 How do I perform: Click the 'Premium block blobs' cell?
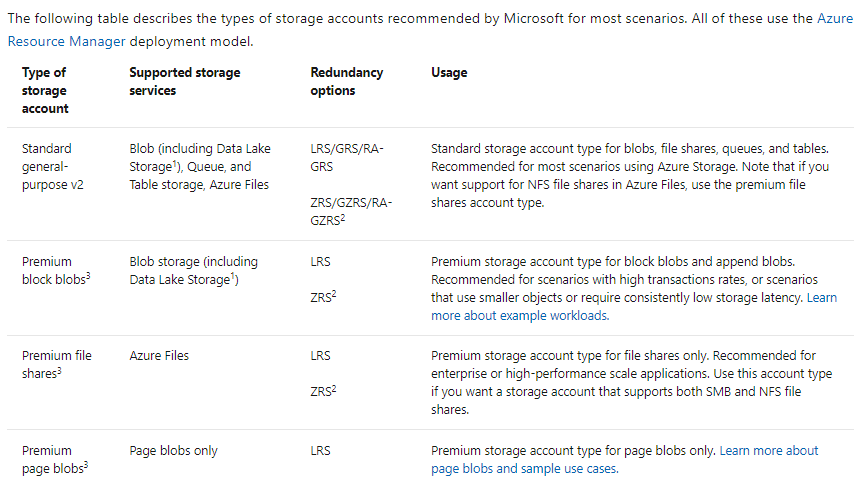tap(56, 270)
